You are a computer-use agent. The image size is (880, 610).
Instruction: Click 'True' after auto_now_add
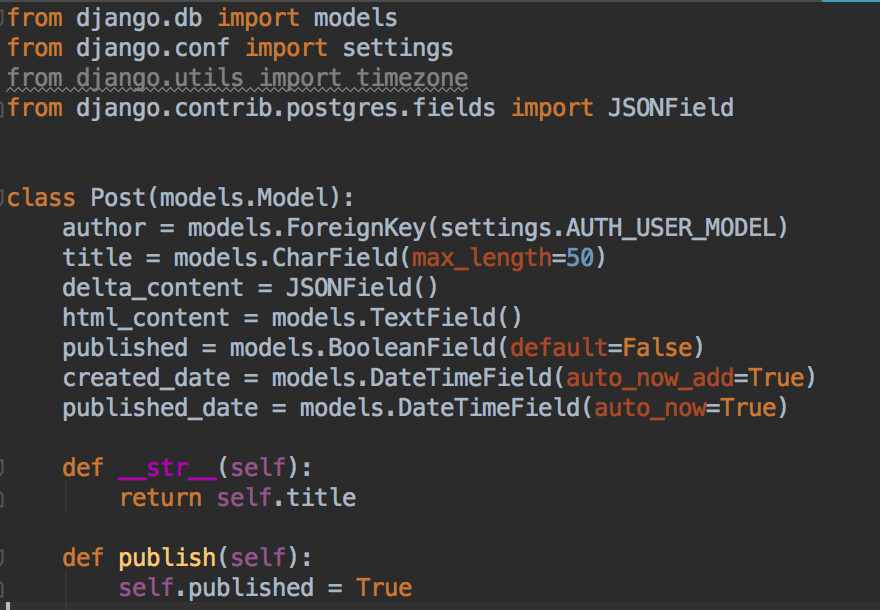(x=776, y=378)
